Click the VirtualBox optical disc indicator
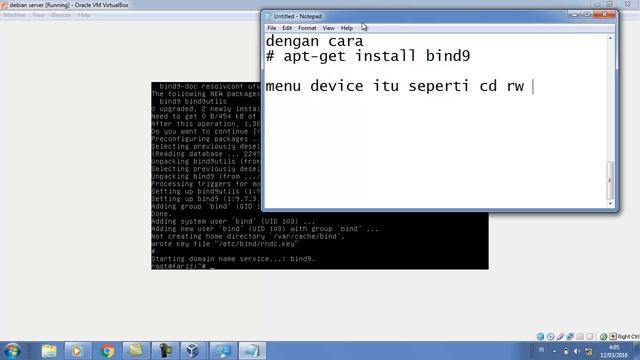Image resolution: width=640 pixels, height=360 pixels. [550, 336]
